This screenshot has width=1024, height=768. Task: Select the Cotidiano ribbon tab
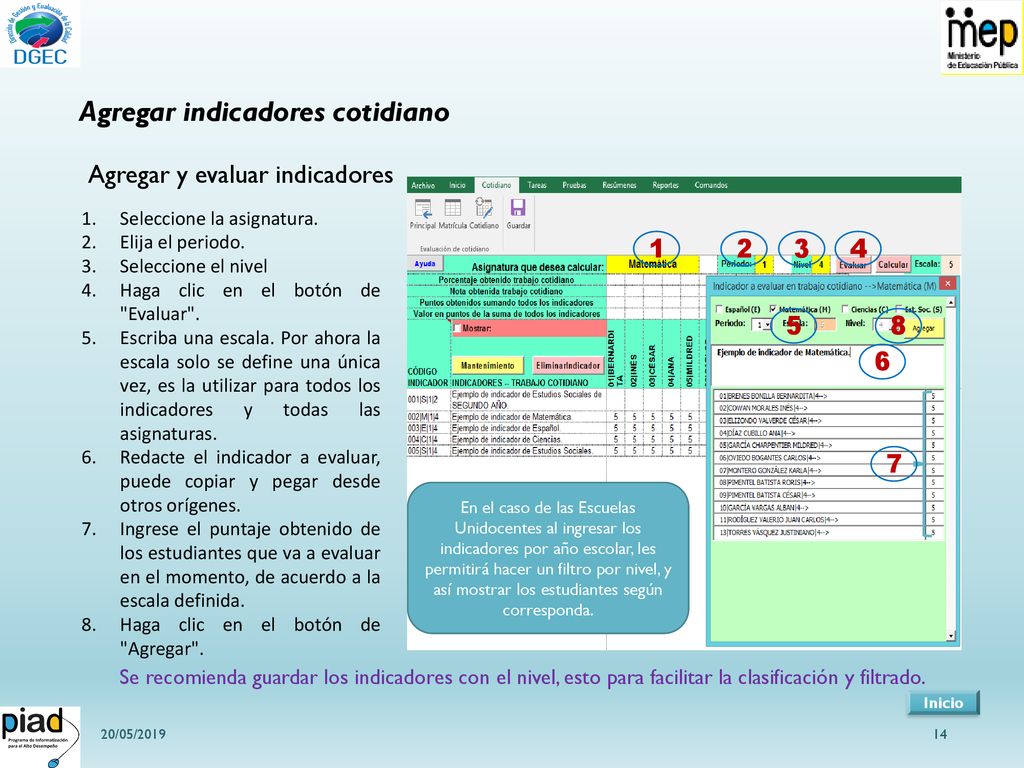point(496,185)
